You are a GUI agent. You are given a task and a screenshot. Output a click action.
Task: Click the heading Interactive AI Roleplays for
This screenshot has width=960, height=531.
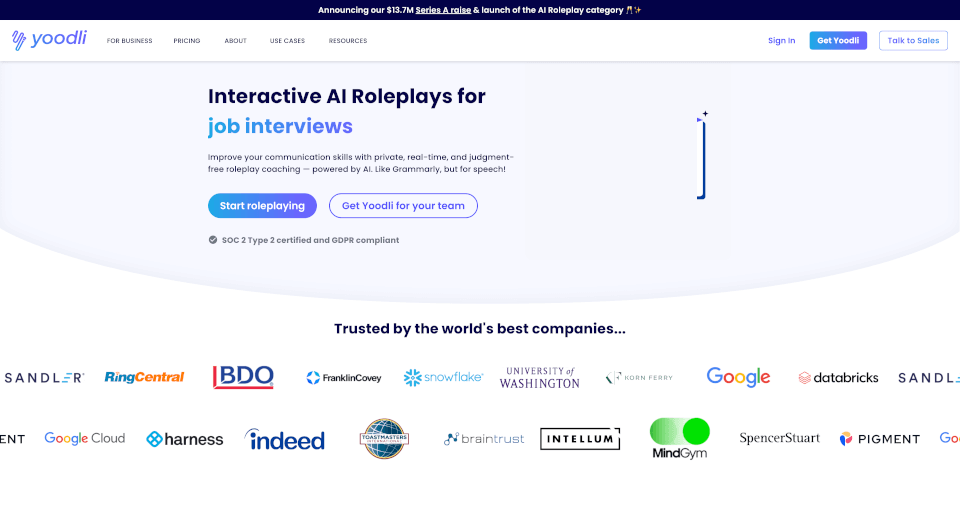(347, 96)
